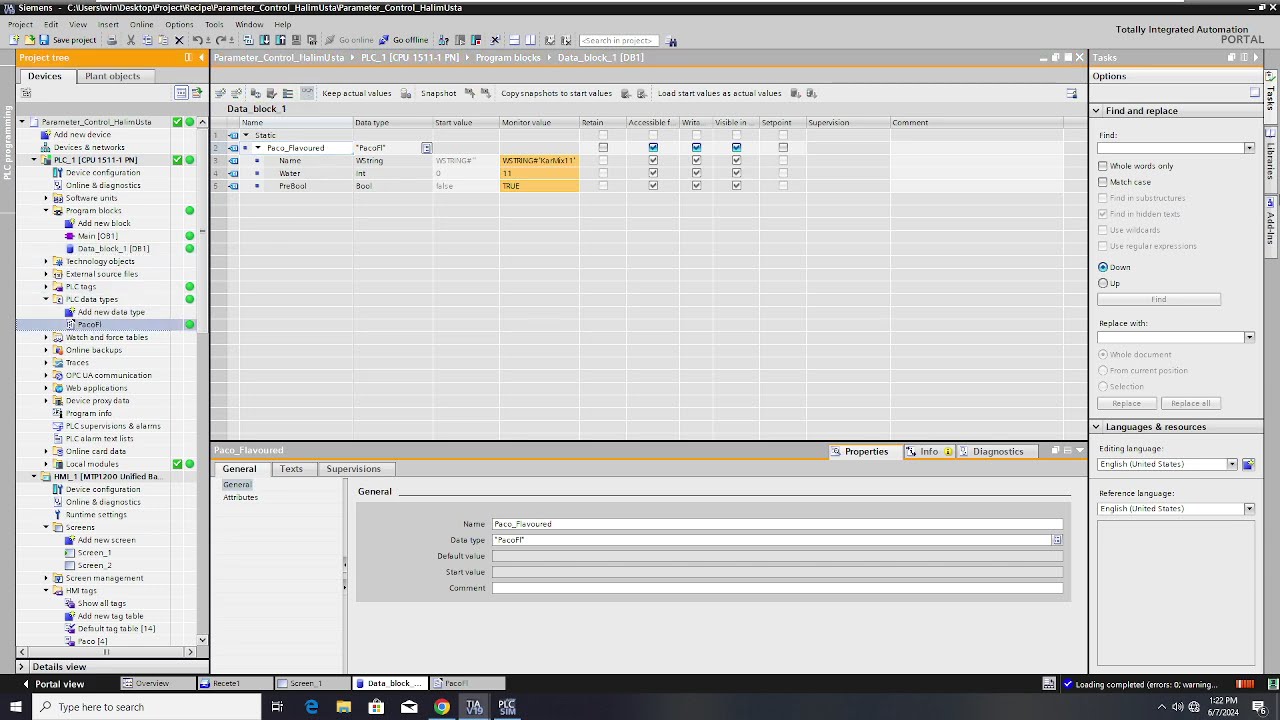Open the PLCSIM taskbar icon
Image resolution: width=1280 pixels, height=720 pixels.
507,707
